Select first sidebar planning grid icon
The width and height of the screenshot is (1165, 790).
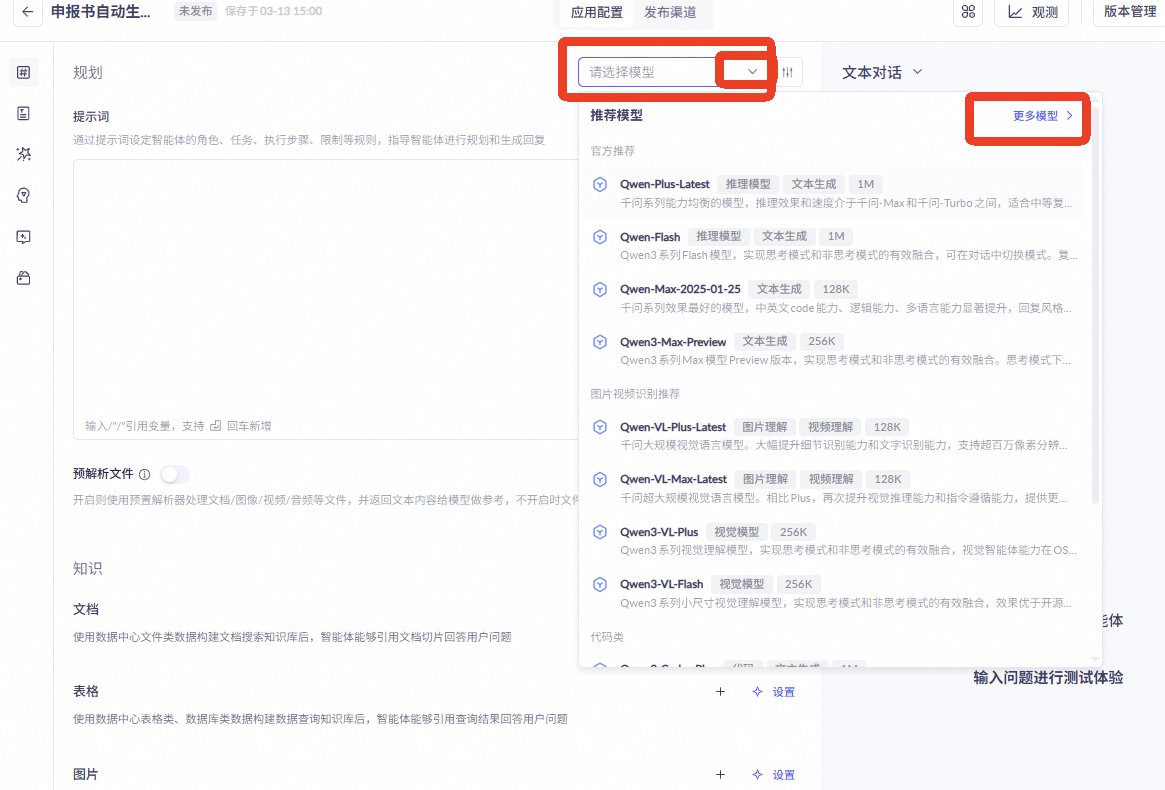[x=24, y=72]
